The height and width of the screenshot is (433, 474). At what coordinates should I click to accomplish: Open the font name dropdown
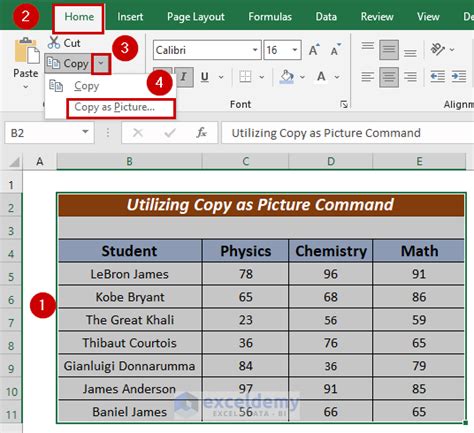click(255, 50)
